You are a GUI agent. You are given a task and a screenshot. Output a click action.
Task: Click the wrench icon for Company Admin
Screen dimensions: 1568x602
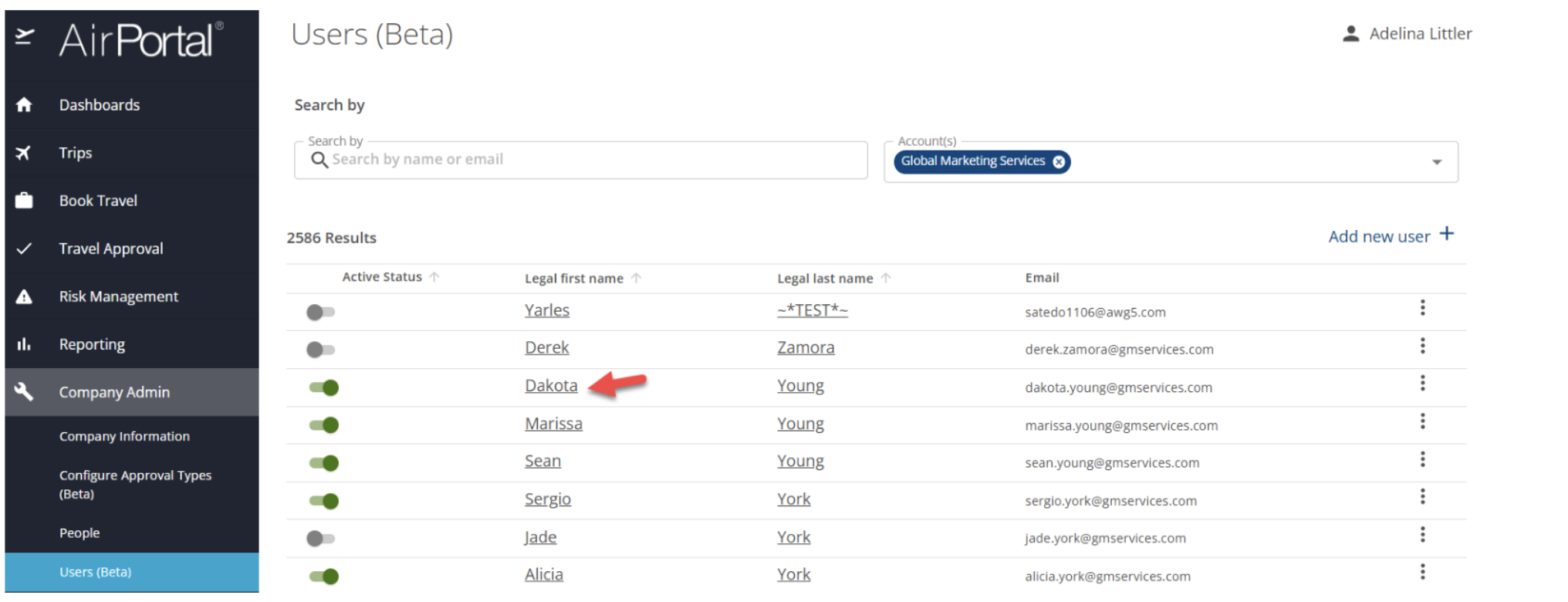point(24,391)
